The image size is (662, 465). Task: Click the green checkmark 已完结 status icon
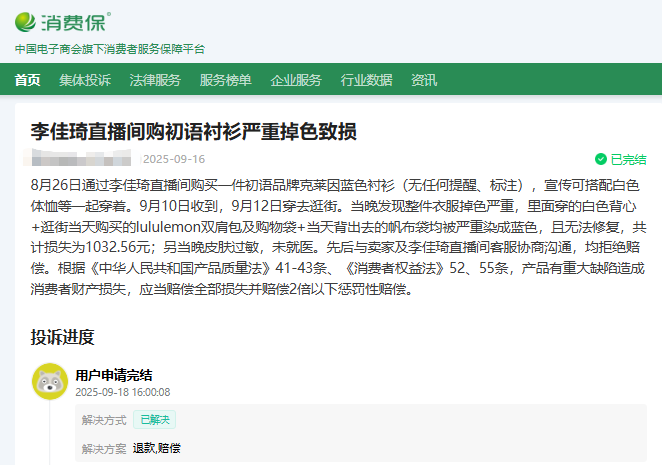[600, 159]
